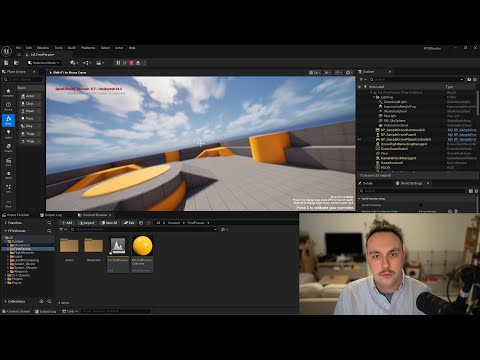This screenshot has width=480, height=360.
Task: Open the Edit menu
Action: (29, 48)
